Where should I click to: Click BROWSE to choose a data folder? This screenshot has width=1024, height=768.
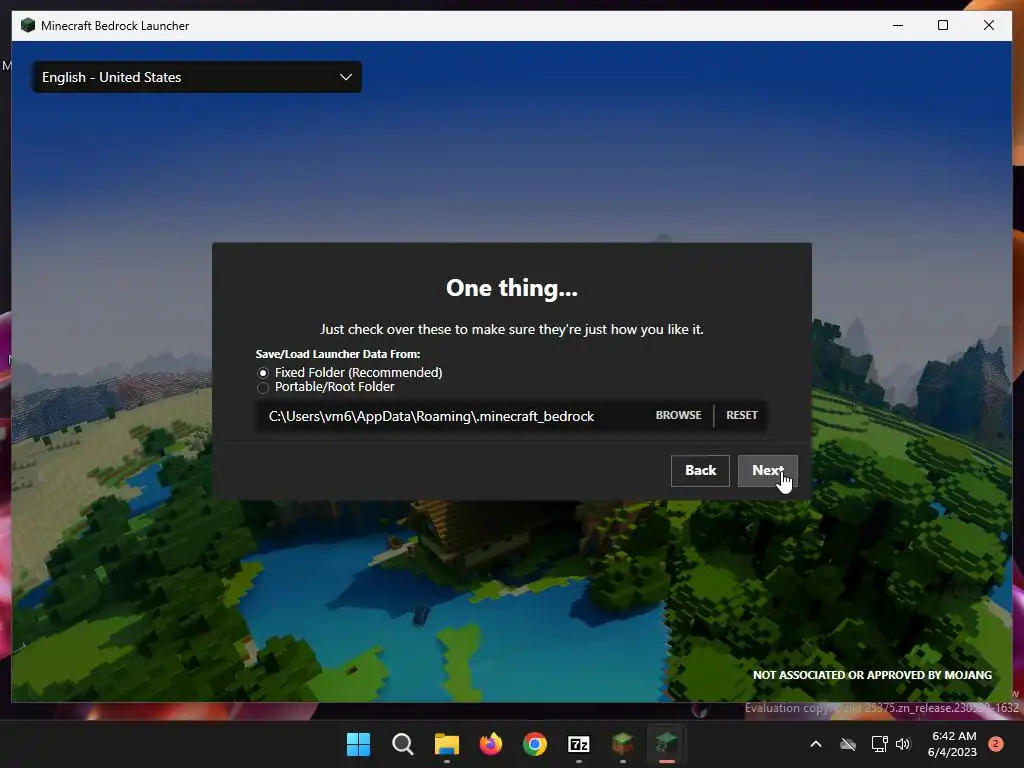679,415
